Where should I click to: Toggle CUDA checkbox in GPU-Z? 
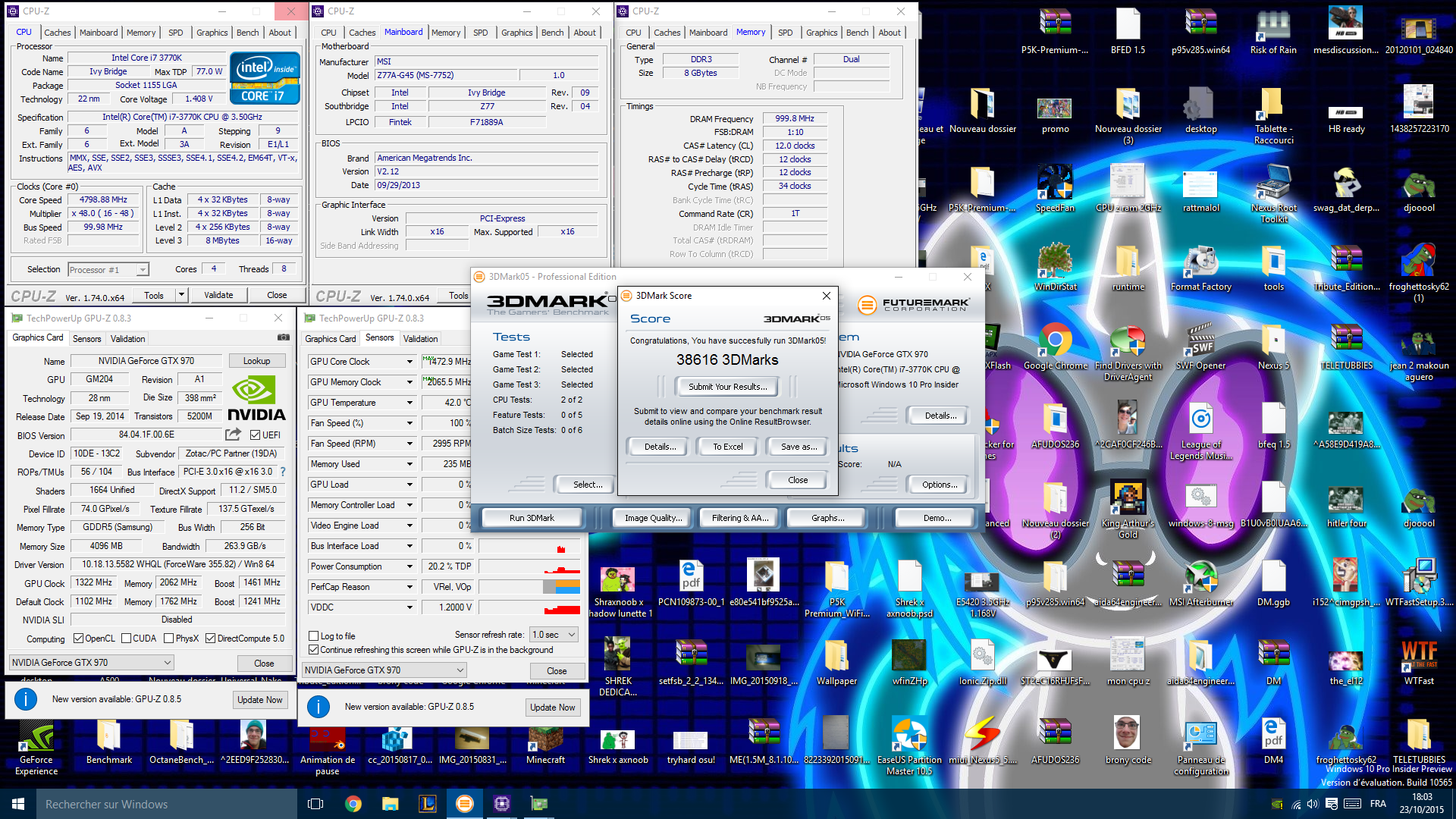pyautogui.click(x=126, y=639)
